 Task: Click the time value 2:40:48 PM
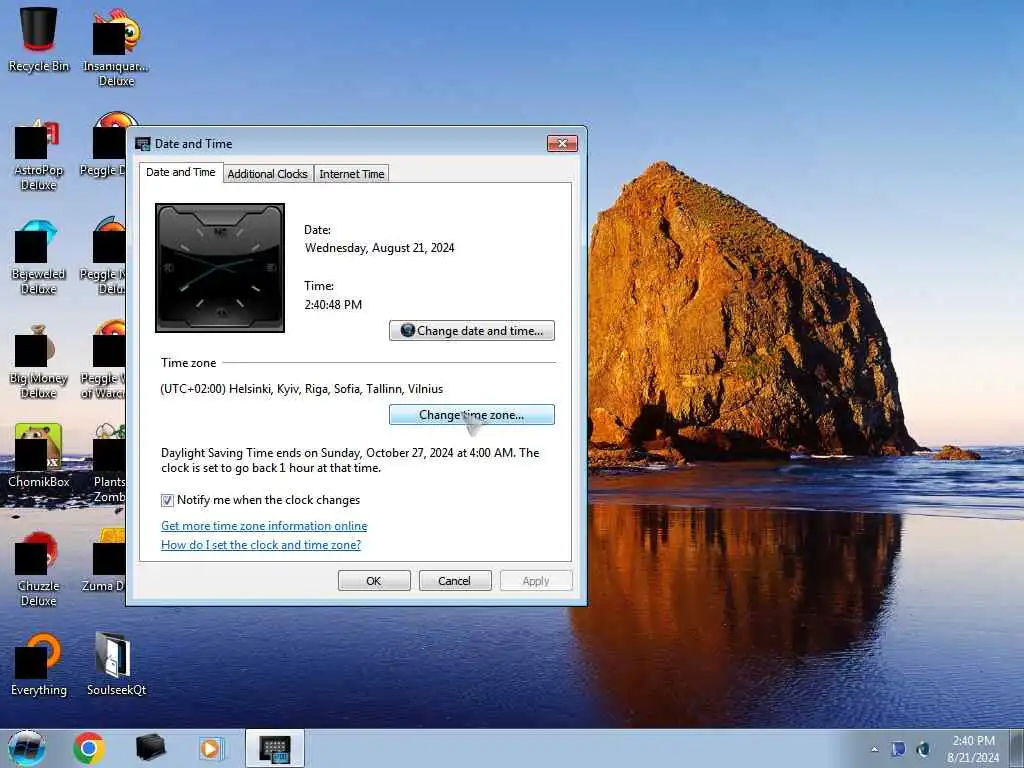[x=333, y=304]
